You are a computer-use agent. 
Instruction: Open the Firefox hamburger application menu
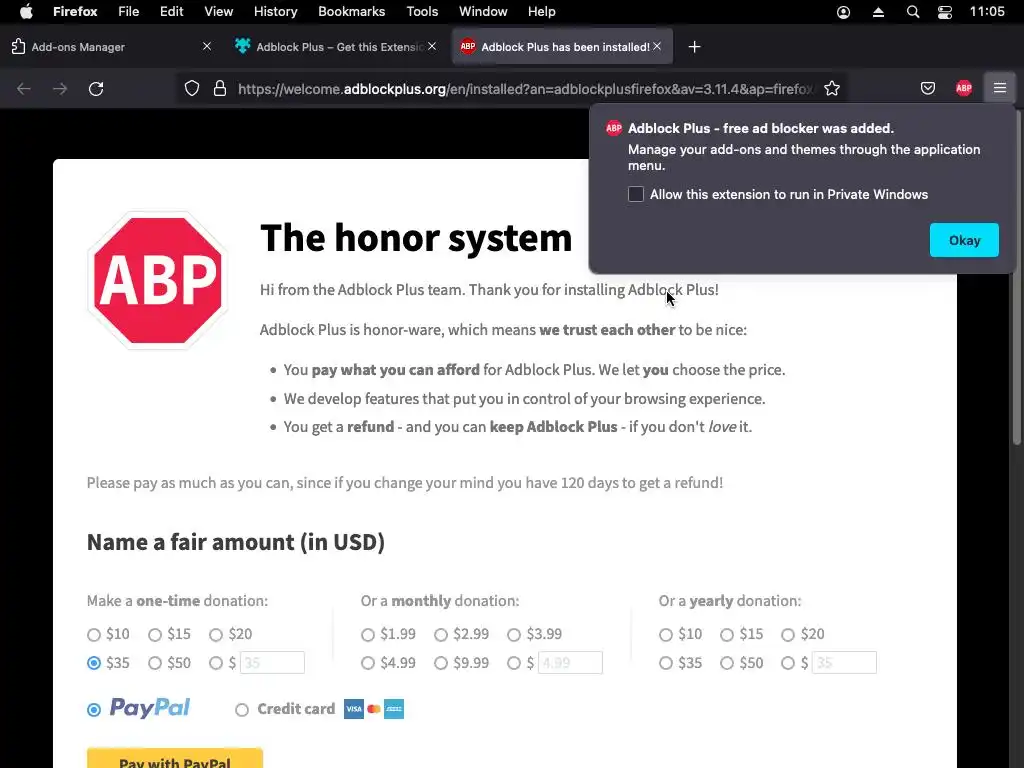click(x=1000, y=88)
